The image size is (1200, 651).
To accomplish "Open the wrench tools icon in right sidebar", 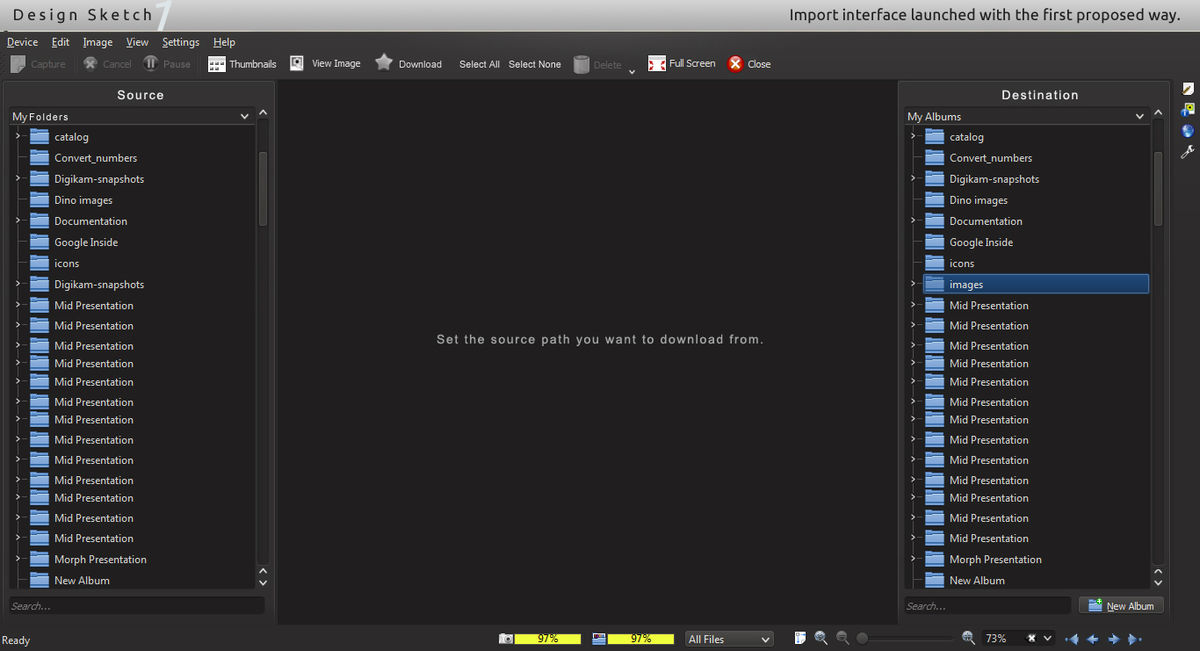I will pyautogui.click(x=1188, y=152).
